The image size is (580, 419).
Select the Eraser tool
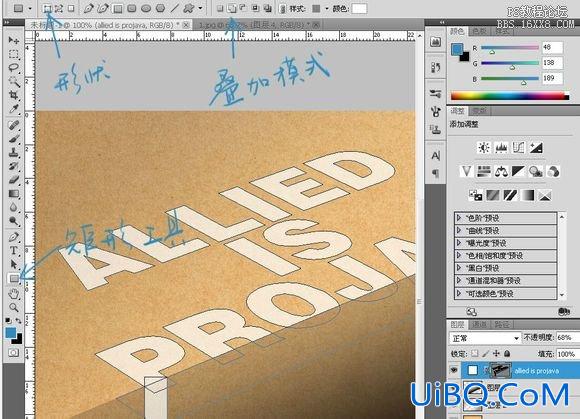[14, 180]
